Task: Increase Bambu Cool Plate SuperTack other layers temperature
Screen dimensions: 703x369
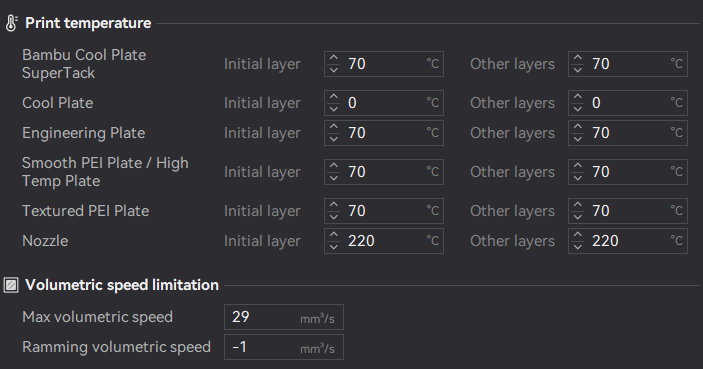Action: [577, 58]
